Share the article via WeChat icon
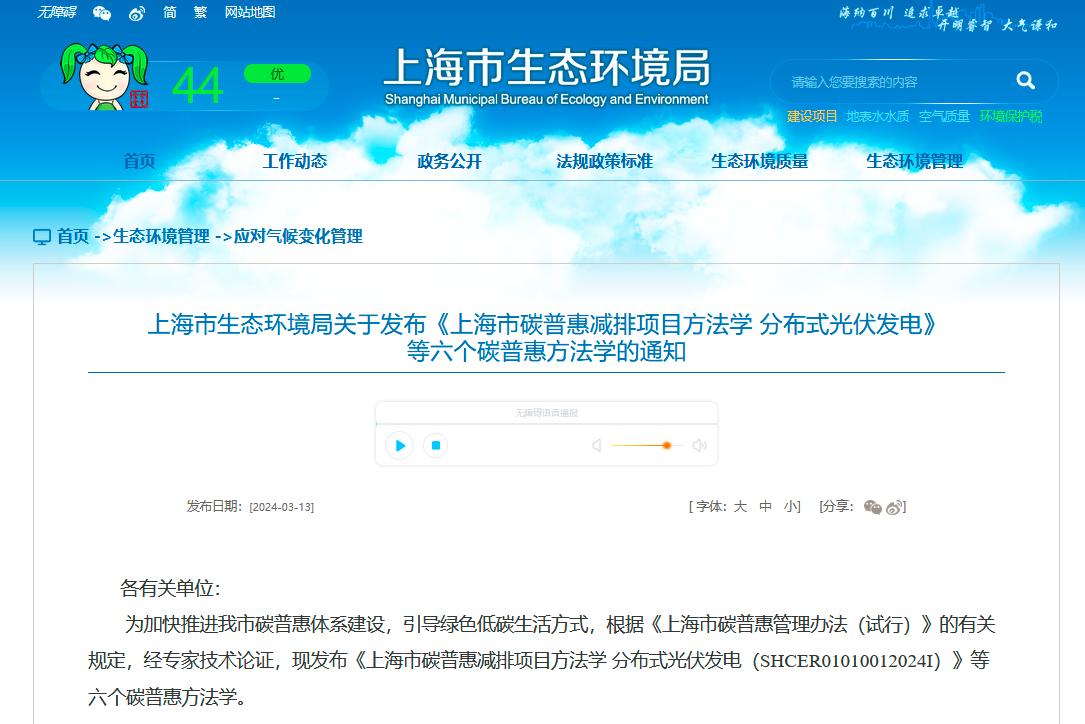This screenshot has height=724, width=1085. point(873,507)
